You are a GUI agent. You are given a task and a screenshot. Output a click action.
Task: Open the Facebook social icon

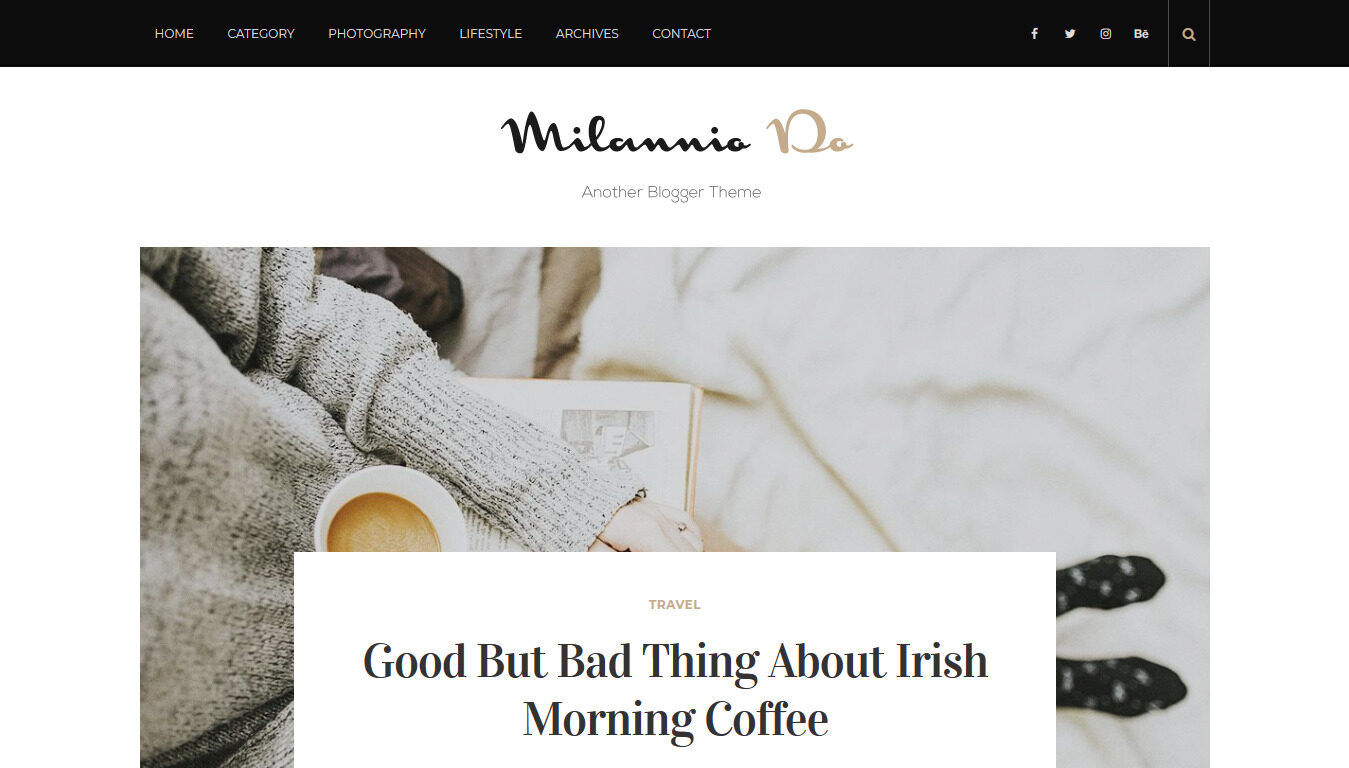pyautogui.click(x=1034, y=34)
